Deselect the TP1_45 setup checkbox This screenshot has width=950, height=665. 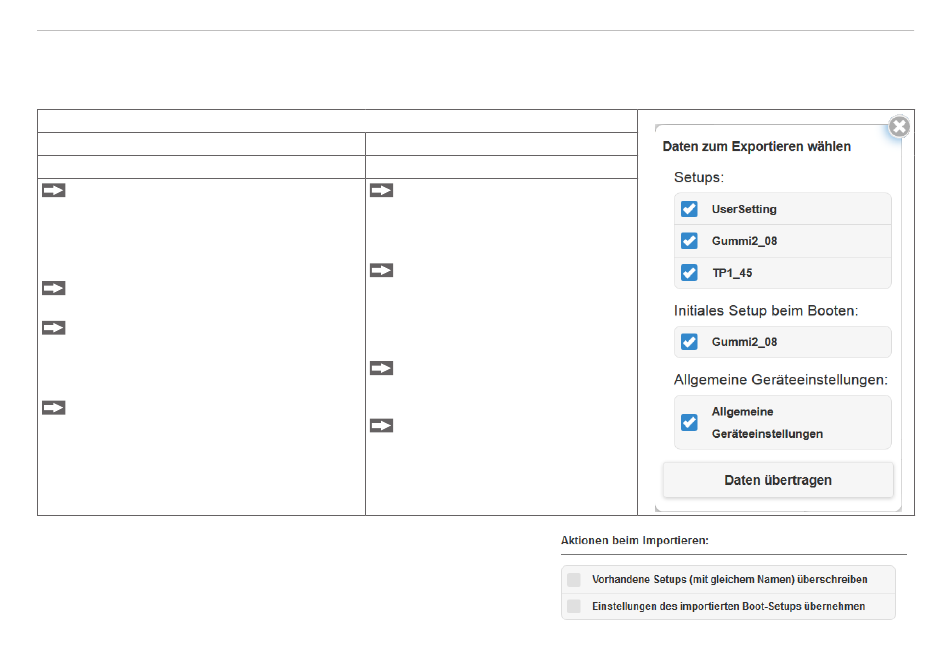pos(689,273)
